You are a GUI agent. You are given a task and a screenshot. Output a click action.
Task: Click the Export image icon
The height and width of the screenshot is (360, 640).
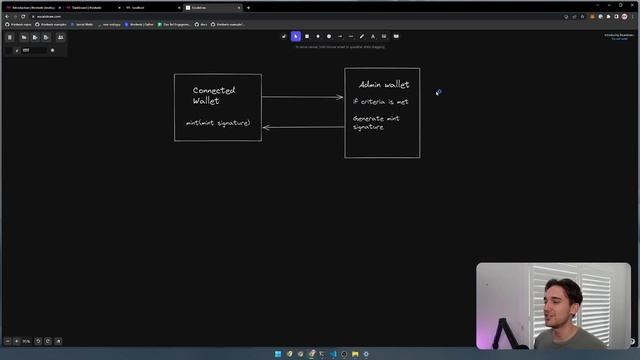(x=46, y=38)
